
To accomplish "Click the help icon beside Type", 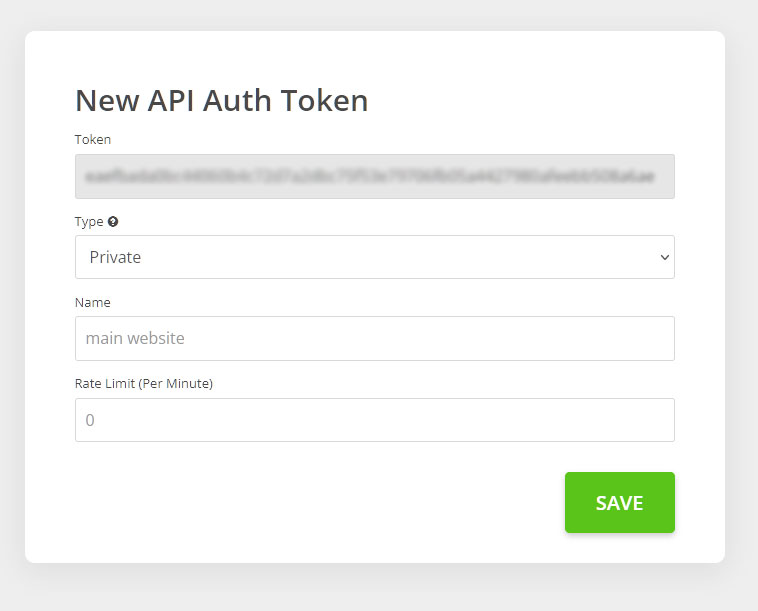I will [x=113, y=221].
